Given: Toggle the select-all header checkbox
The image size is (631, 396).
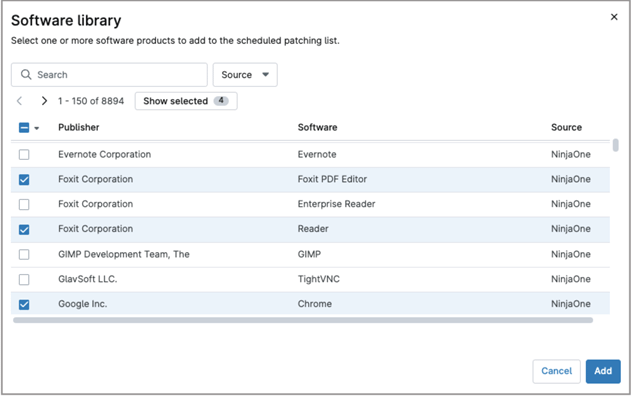Looking at the screenshot, I should 24,128.
